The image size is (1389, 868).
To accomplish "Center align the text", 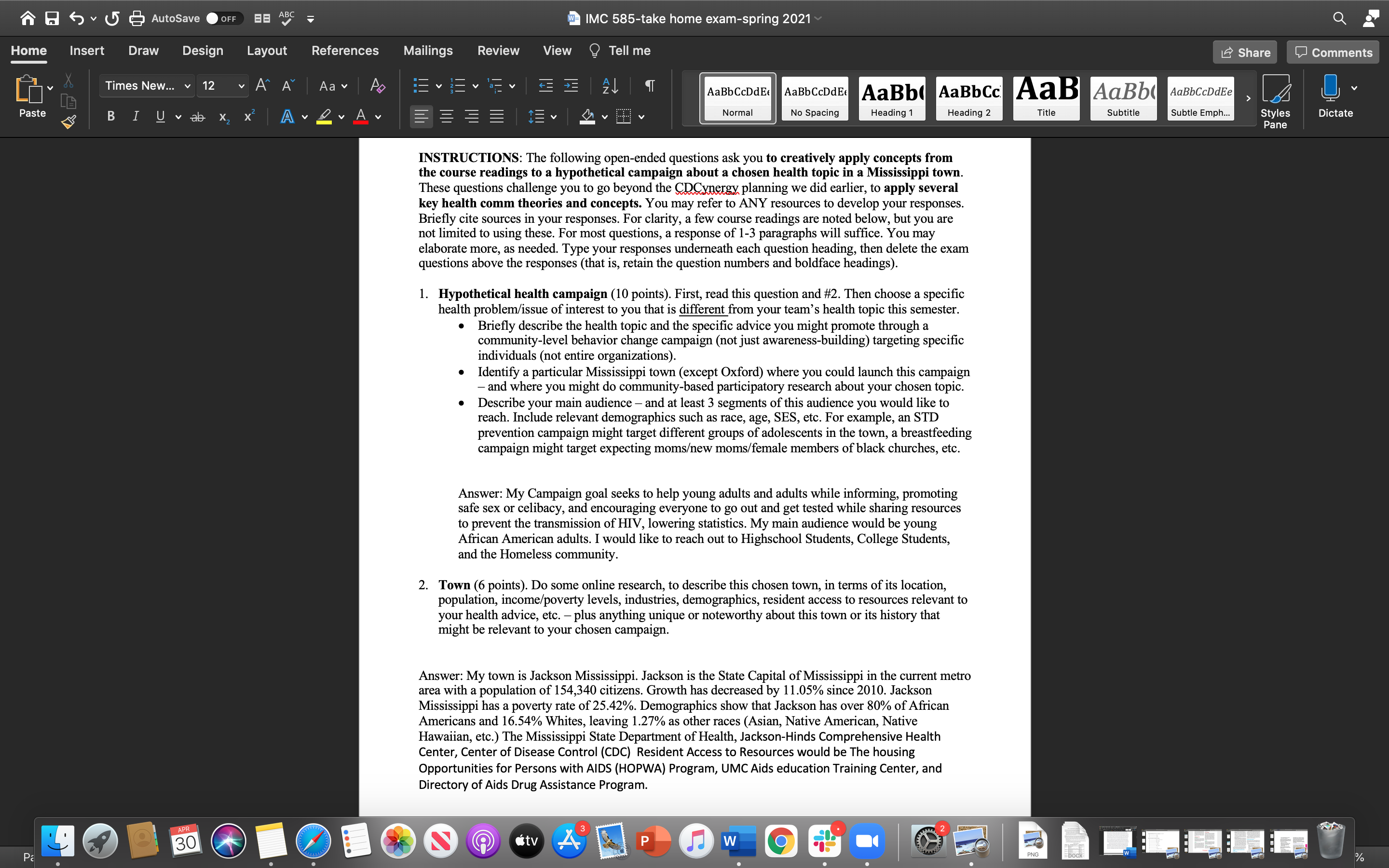I will [x=446, y=117].
